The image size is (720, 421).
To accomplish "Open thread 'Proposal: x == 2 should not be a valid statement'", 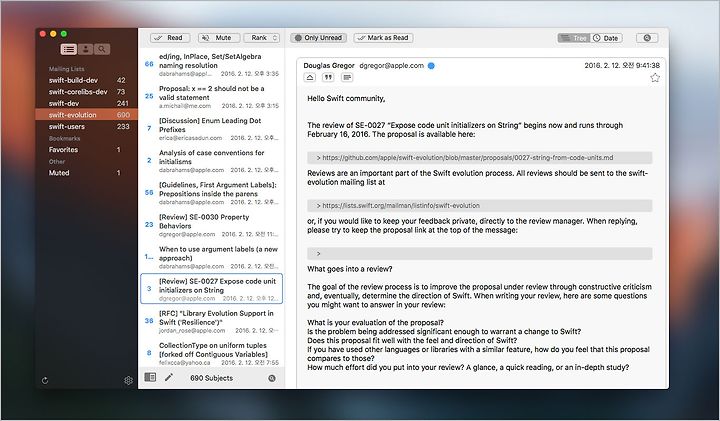I will [212, 96].
